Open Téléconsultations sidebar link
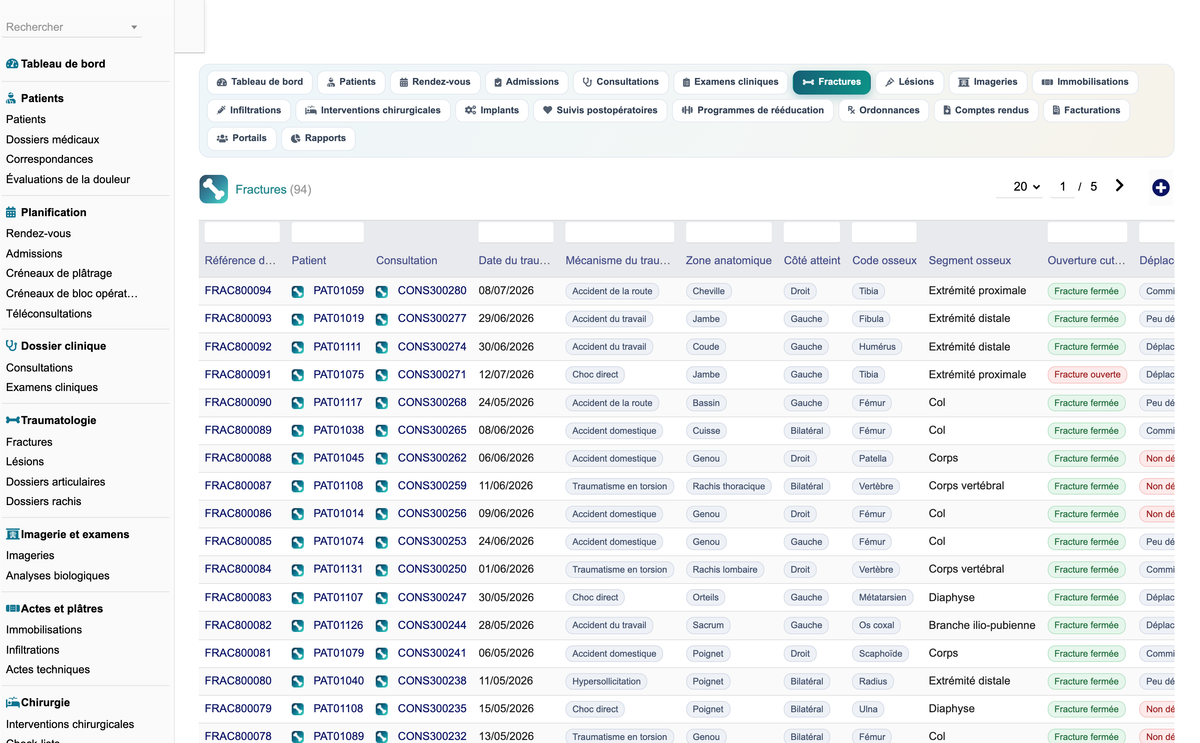Viewport: 1200px width, 743px height. click(x=49, y=313)
